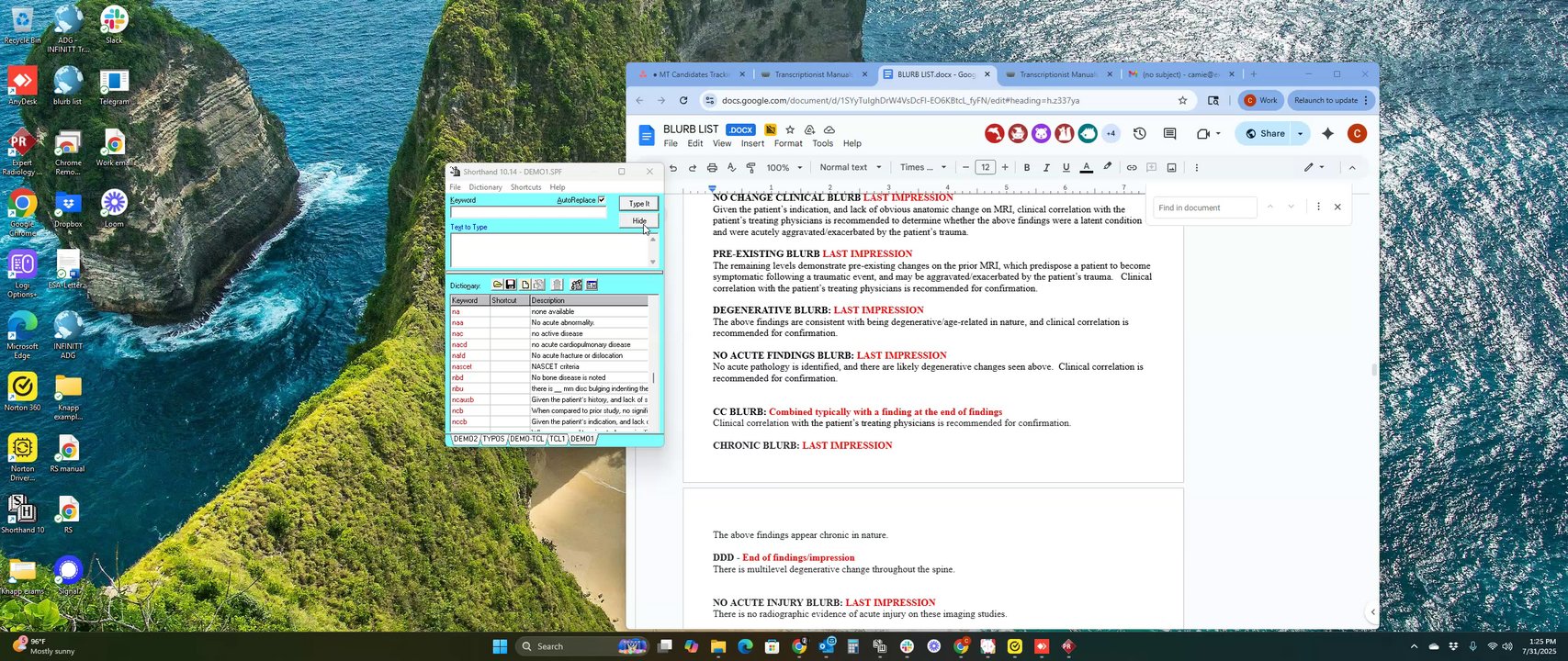Click the last Shorthand dictionary toolbar icon
The height and width of the screenshot is (661, 1568).
592,285
